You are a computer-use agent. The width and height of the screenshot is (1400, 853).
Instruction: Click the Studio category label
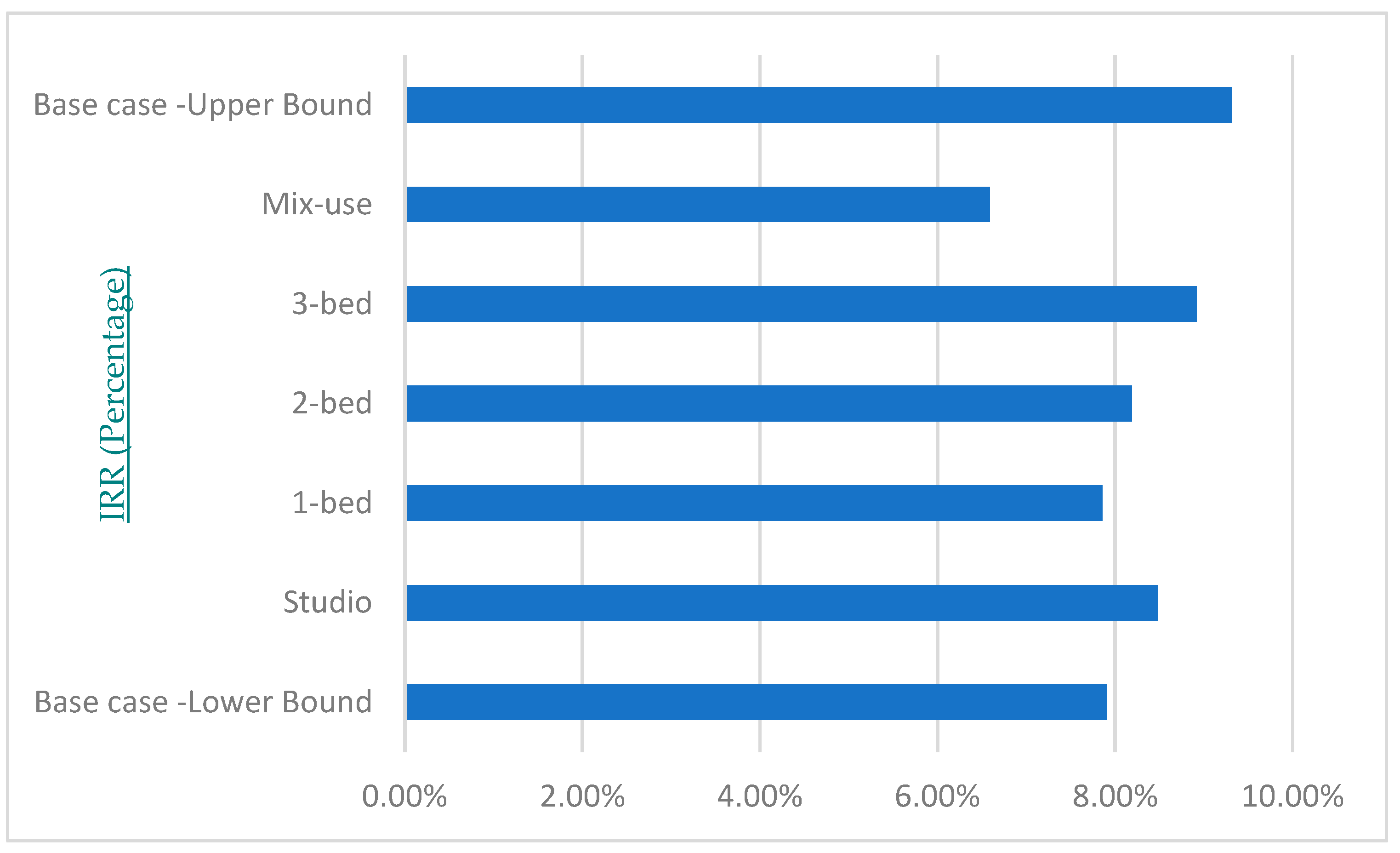pos(327,602)
